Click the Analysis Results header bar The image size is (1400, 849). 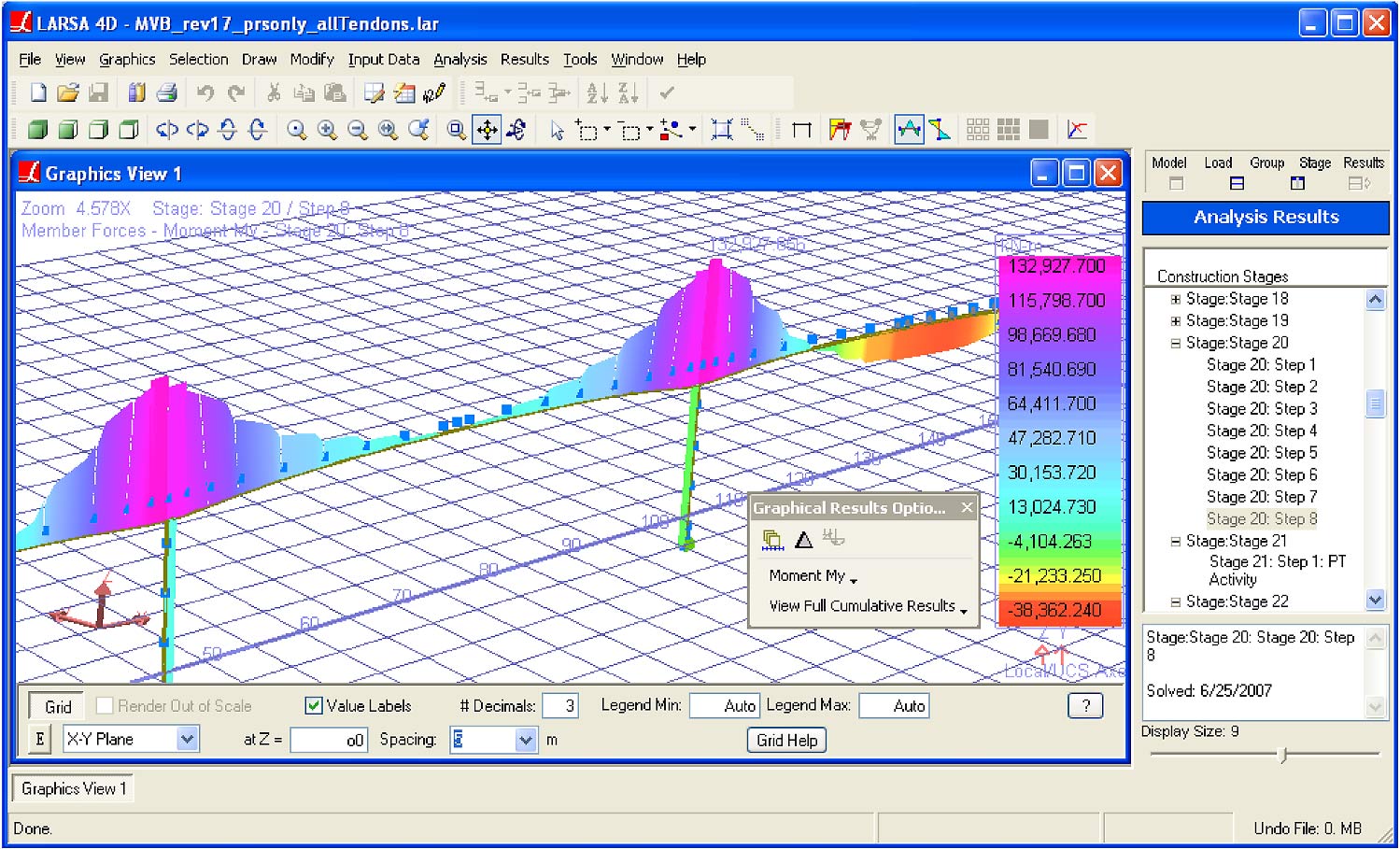(x=1266, y=218)
